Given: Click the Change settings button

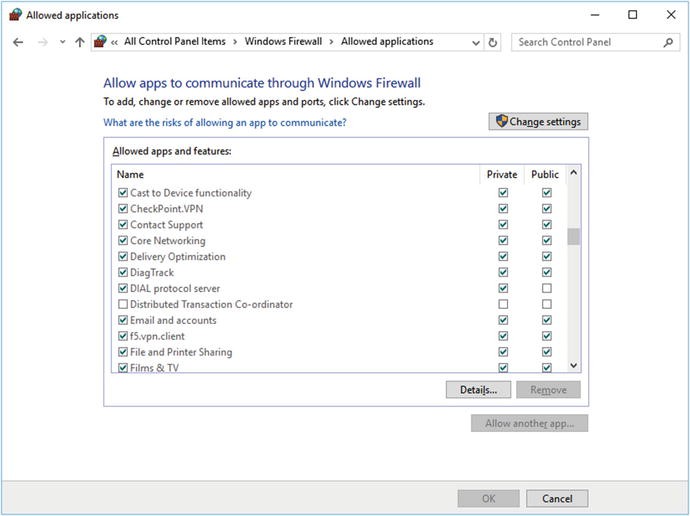Looking at the screenshot, I should pyautogui.click(x=538, y=121).
